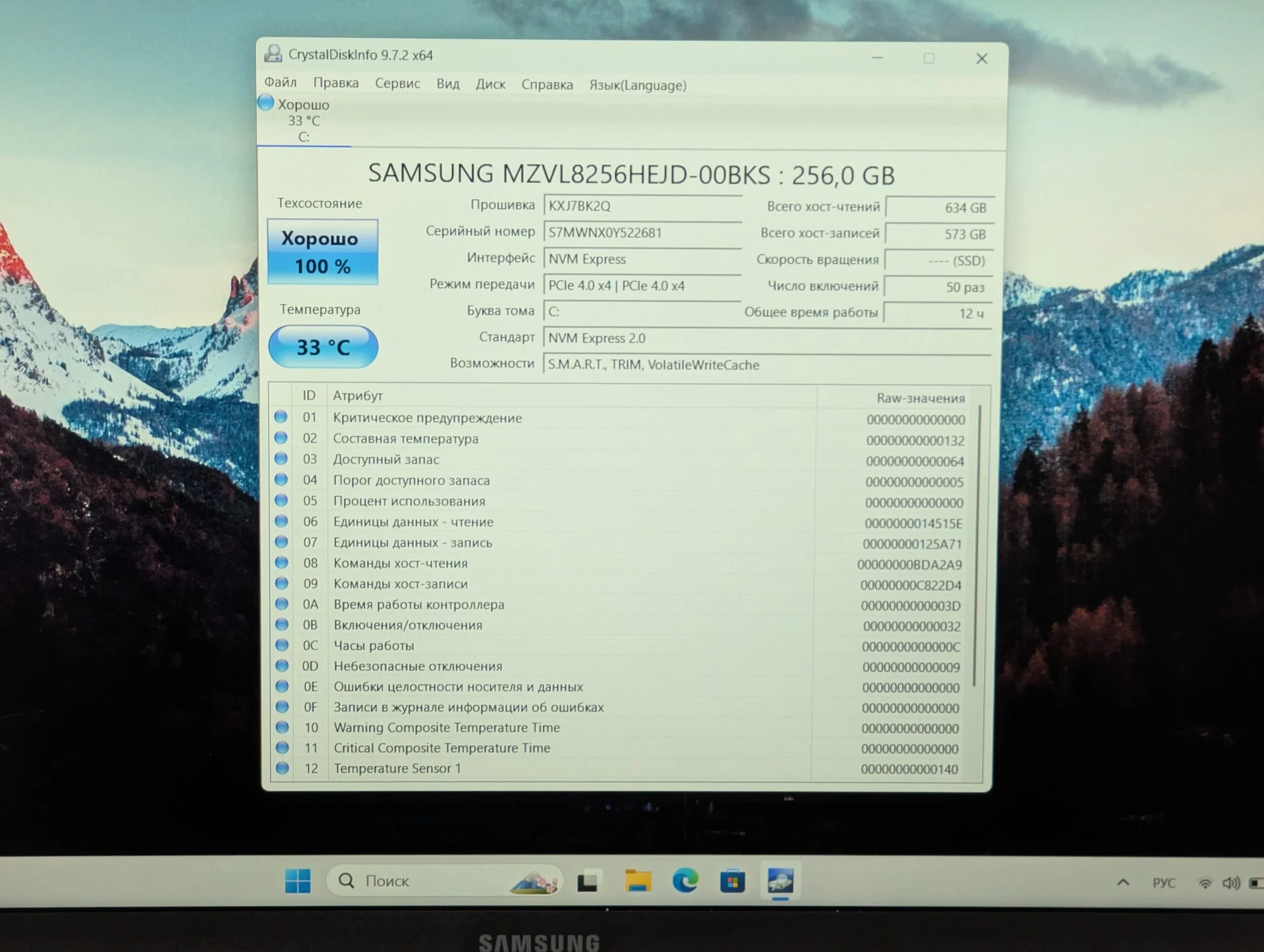Select the C: drive tab with Хорошо status

pyautogui.click(x=304, y=120)
